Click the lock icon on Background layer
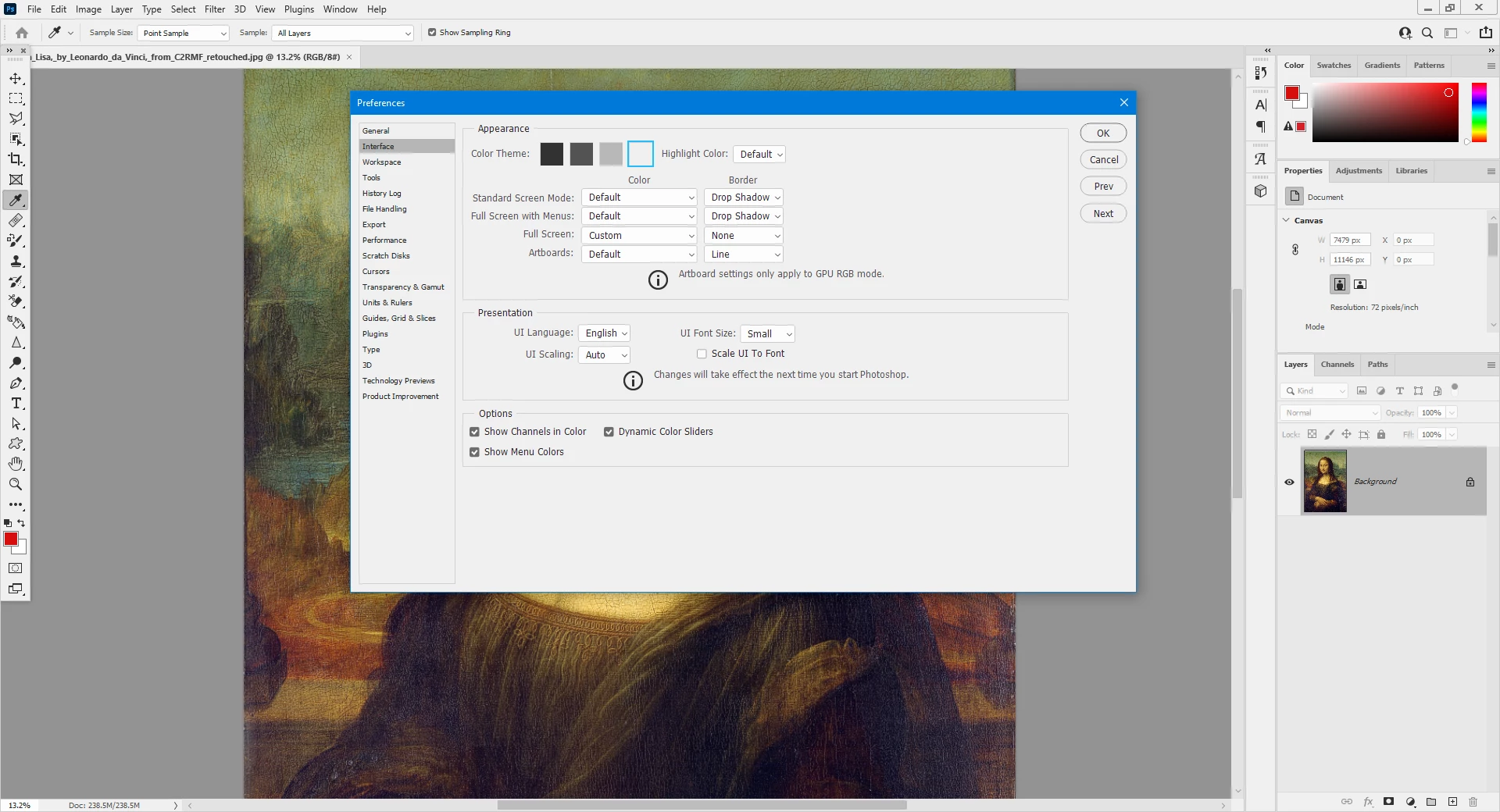Image resolution: width=1500 pixels, height=812 pixels. tap(1470, 482)
